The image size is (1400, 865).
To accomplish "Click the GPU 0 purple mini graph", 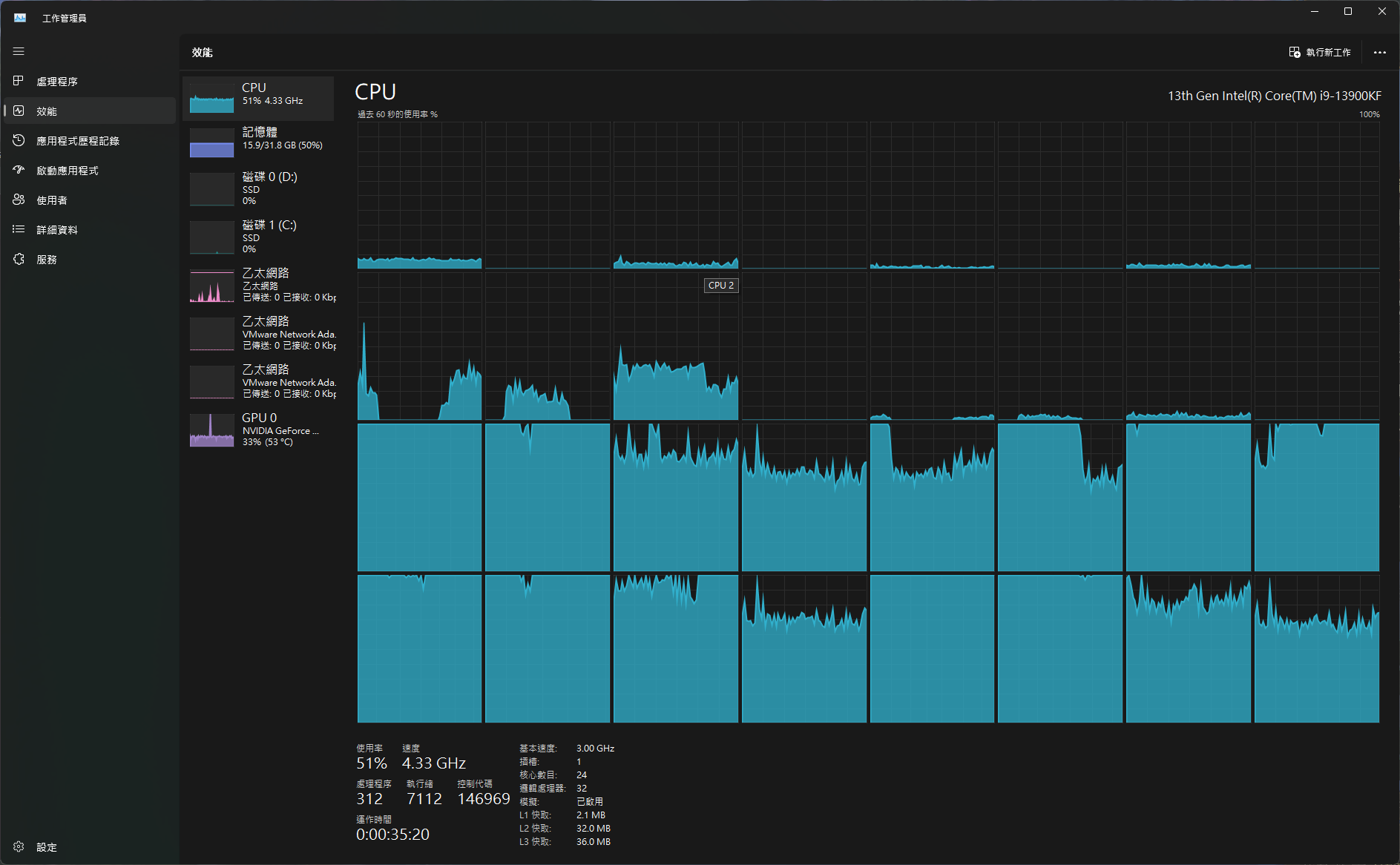I will (211, 430).
